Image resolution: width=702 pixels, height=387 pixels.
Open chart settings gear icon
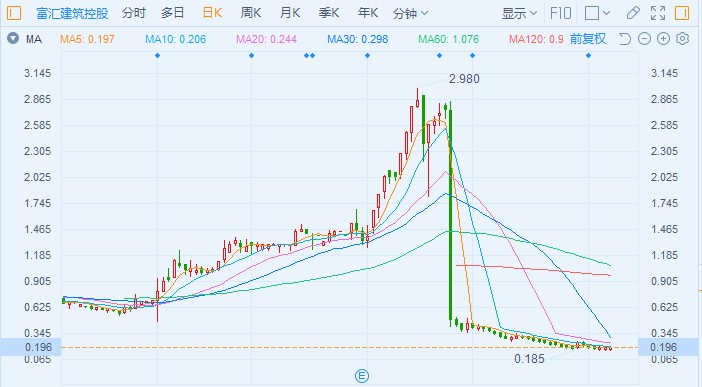(682, 39)
